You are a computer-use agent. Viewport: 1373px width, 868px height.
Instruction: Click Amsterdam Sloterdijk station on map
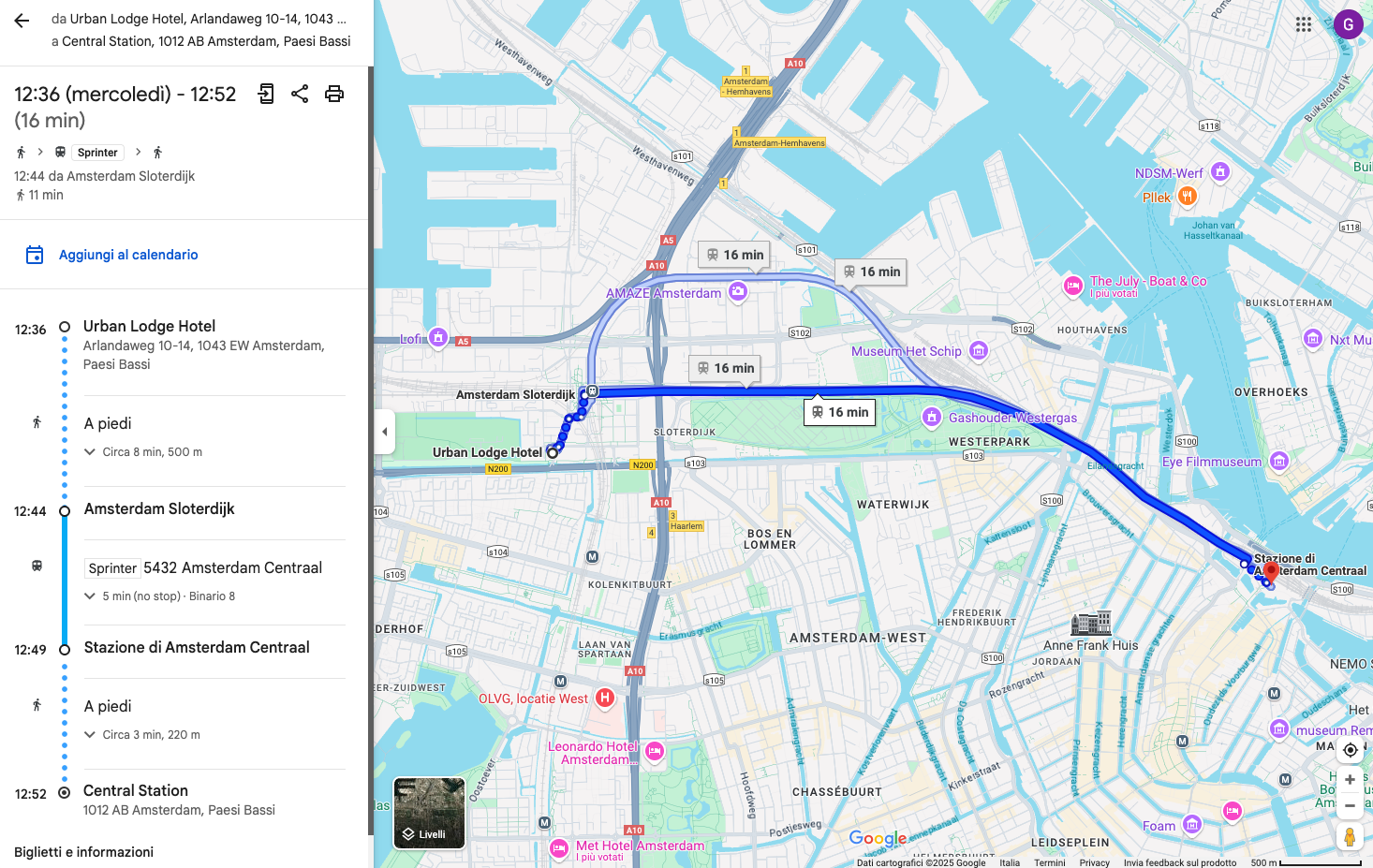click(x=592, y=391)
